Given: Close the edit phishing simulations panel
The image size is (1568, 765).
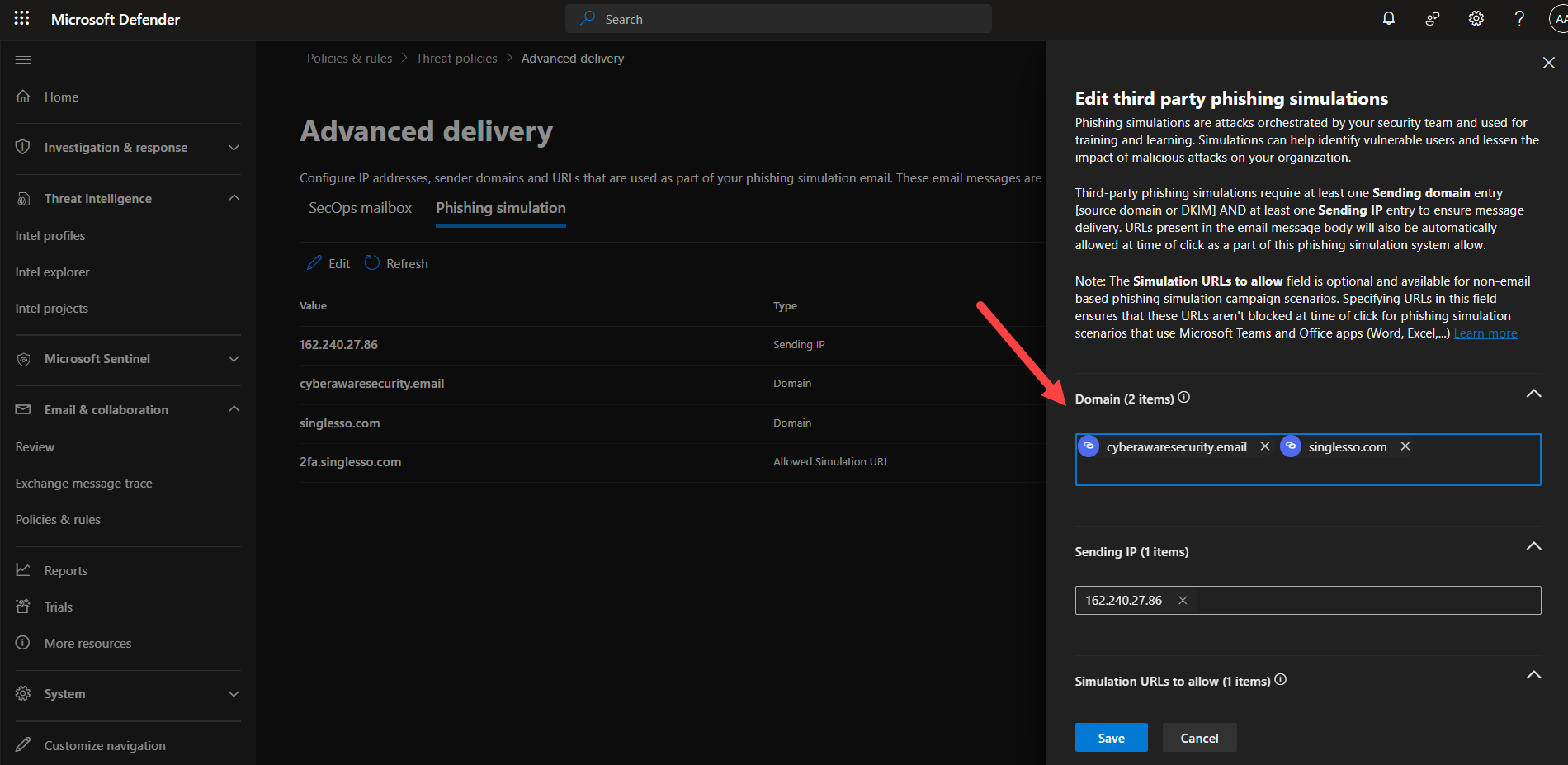Looking at the screenshot, I should click(x=1548, y=63).
